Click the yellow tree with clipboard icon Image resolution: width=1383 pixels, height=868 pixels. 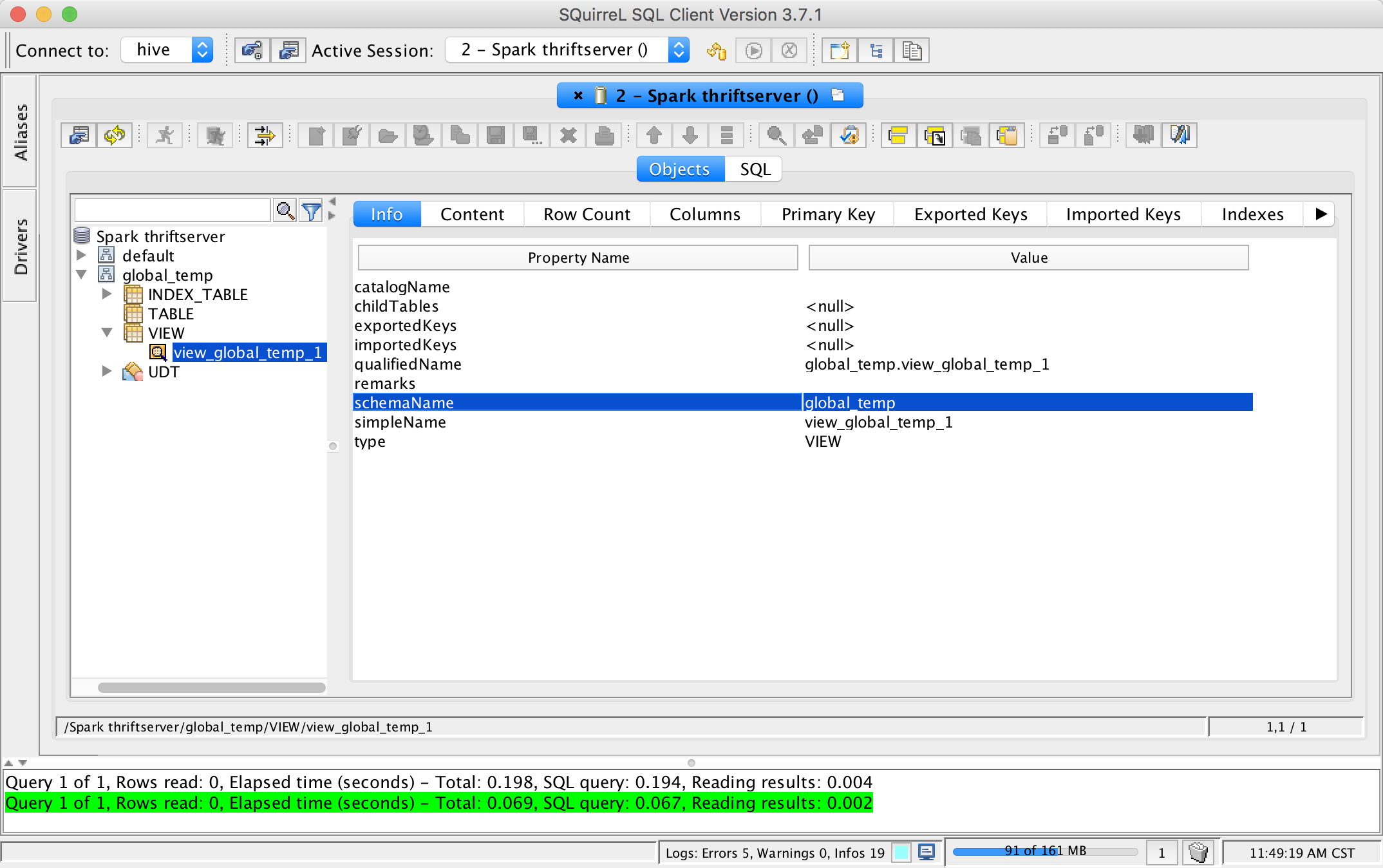1006,135
